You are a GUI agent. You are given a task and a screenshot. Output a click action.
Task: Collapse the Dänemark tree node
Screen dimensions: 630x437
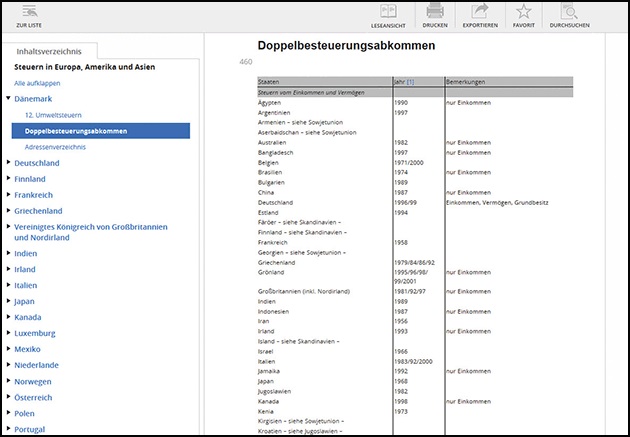click(8, 99)
